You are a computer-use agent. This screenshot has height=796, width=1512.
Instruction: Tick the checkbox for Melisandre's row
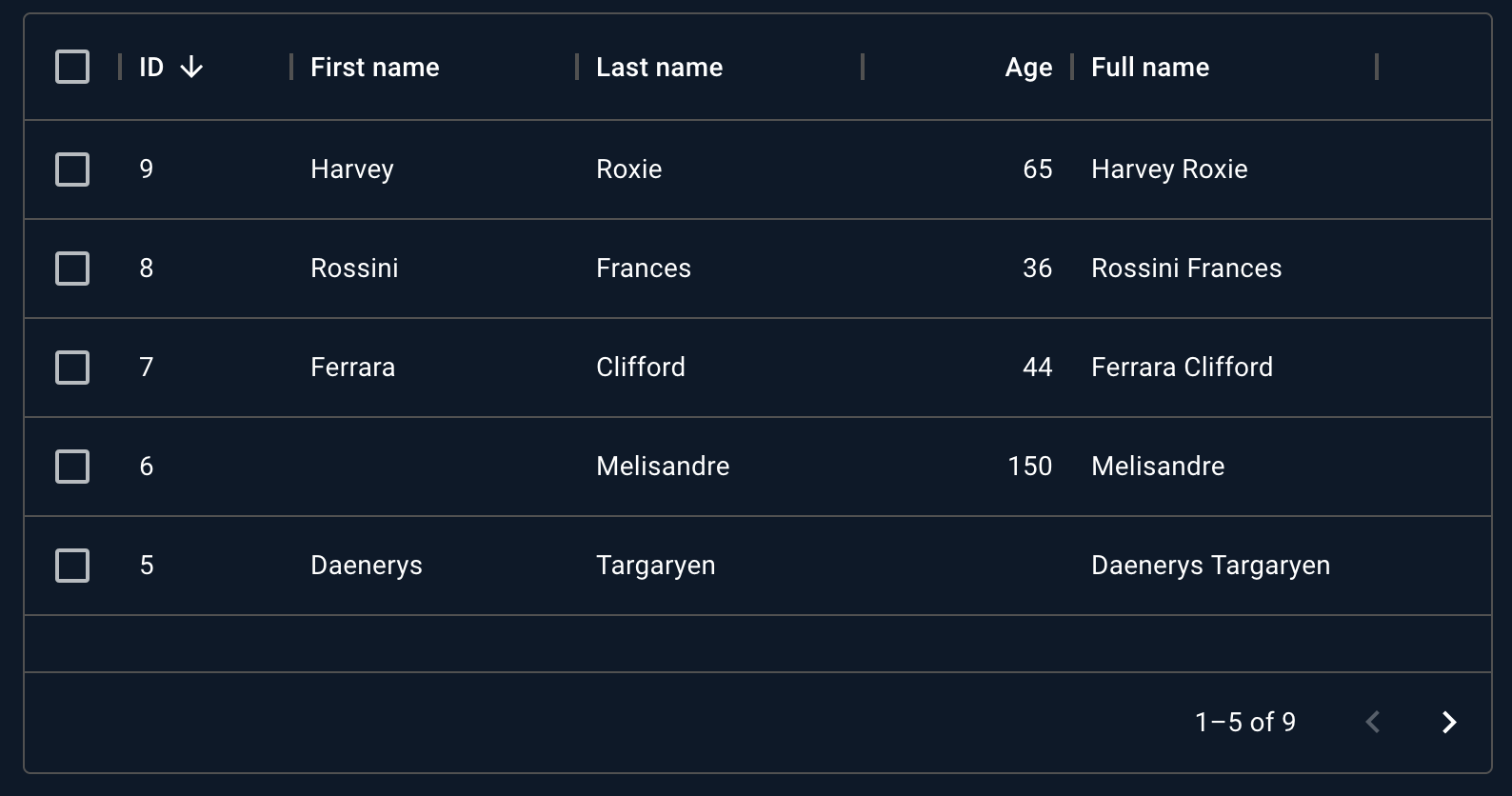point(72,467)
